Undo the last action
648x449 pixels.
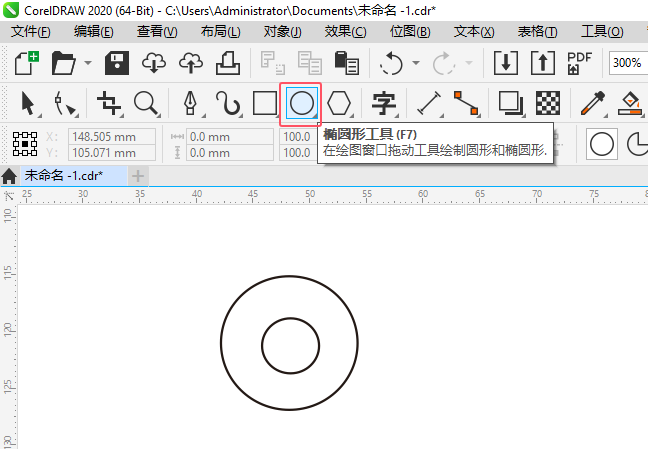[x=391, y=63]
